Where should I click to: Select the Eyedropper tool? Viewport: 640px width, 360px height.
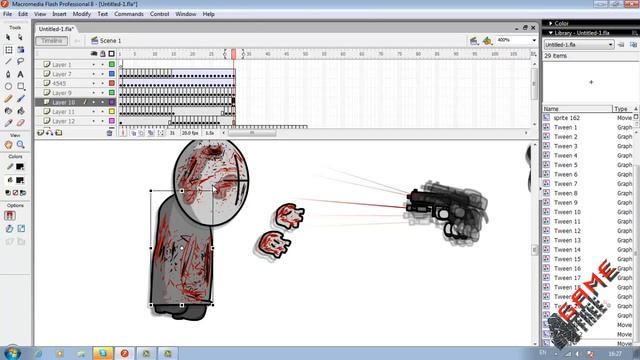coord(8,123)
